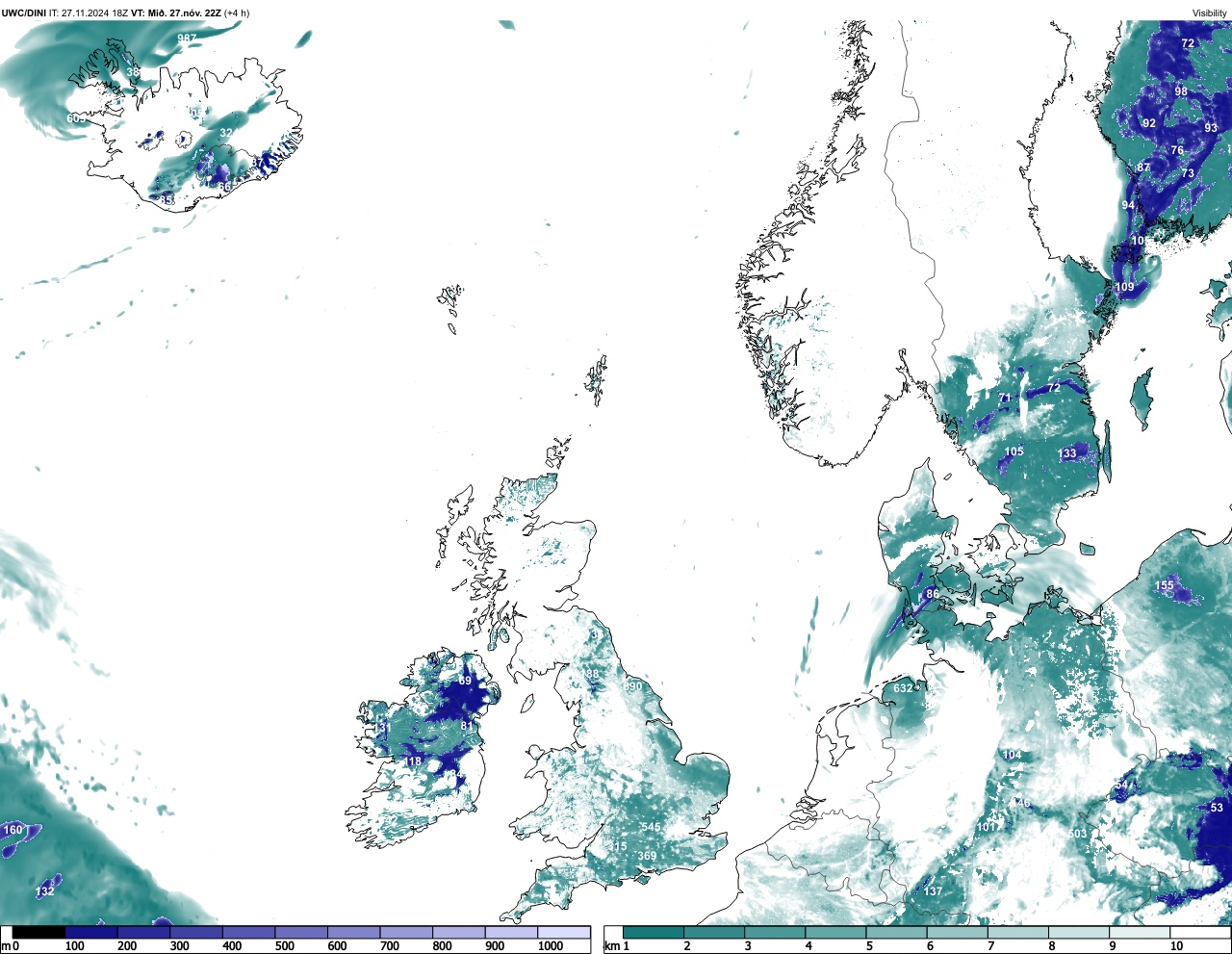Select the 300–400 m legend swatch
This screenshot has width=1232, height=954.
coord(196,932)
